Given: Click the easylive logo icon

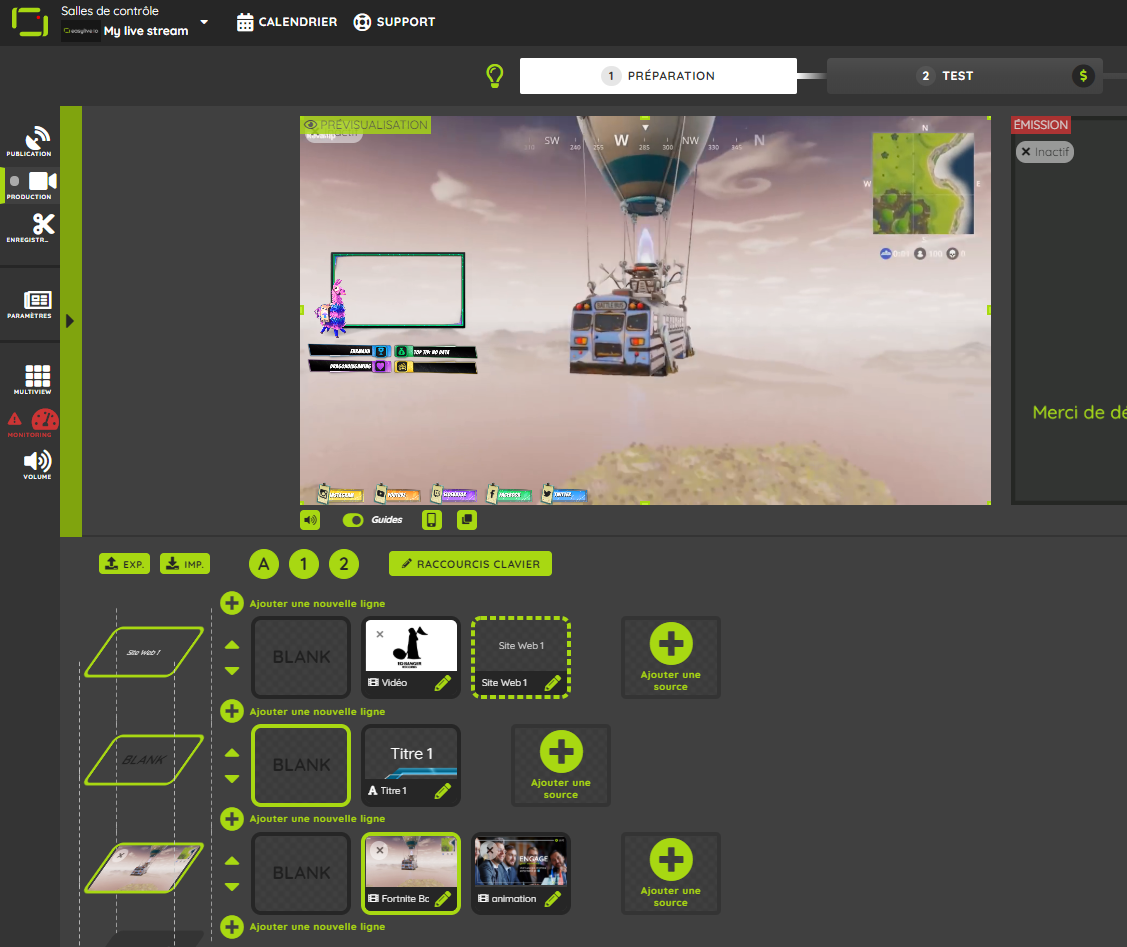Looking at the screenshot, I should click(29, 22).
